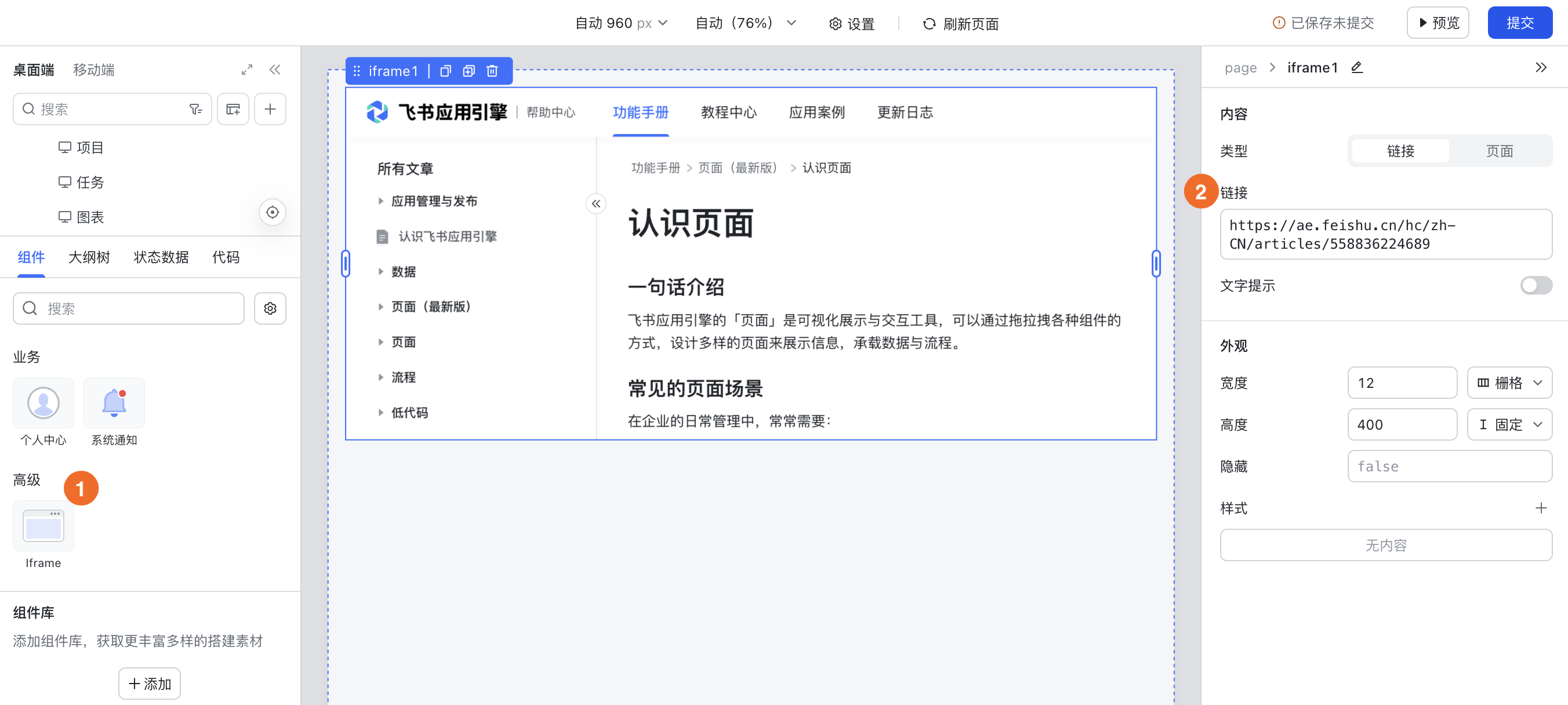The width and height of the screenshot is (1568, 705).
Task: Click 添加 to add component library
Action: point(149,684)
